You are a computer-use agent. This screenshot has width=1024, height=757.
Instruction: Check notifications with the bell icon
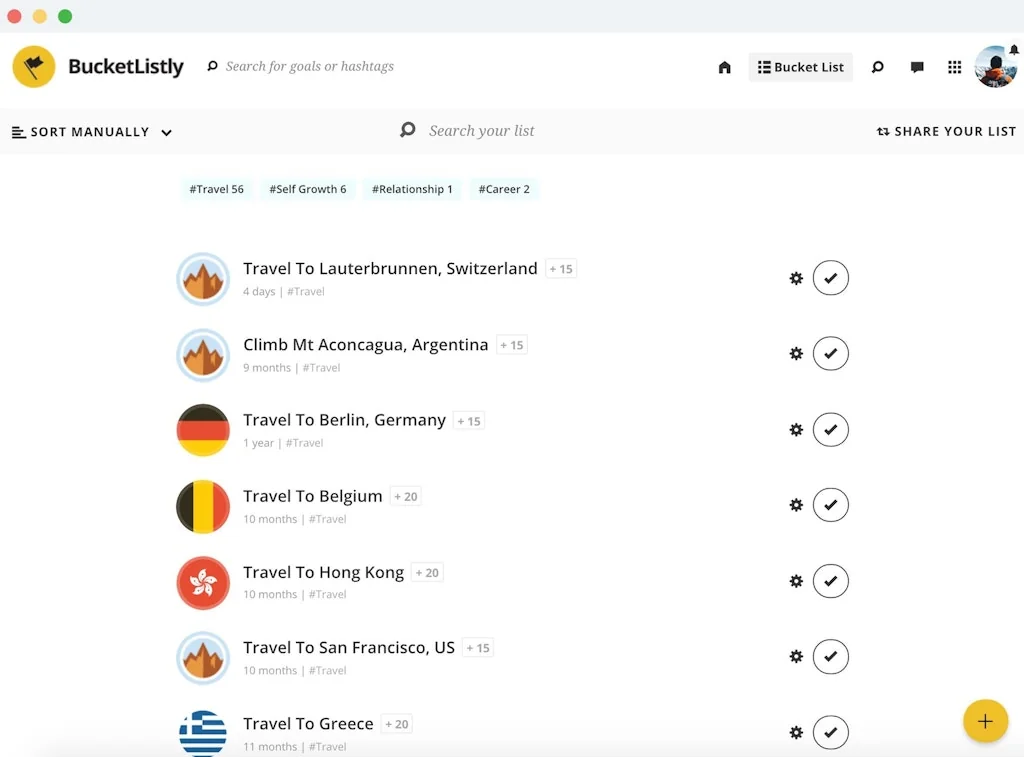(x=1014, y=48)
